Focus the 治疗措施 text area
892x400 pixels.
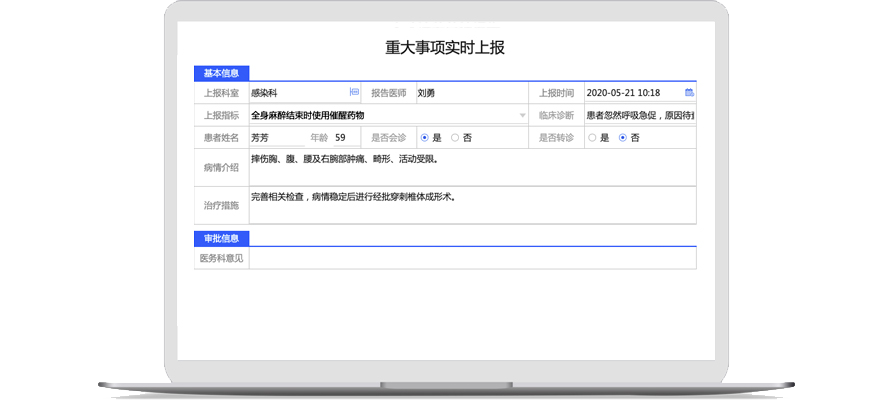point(470,205)
